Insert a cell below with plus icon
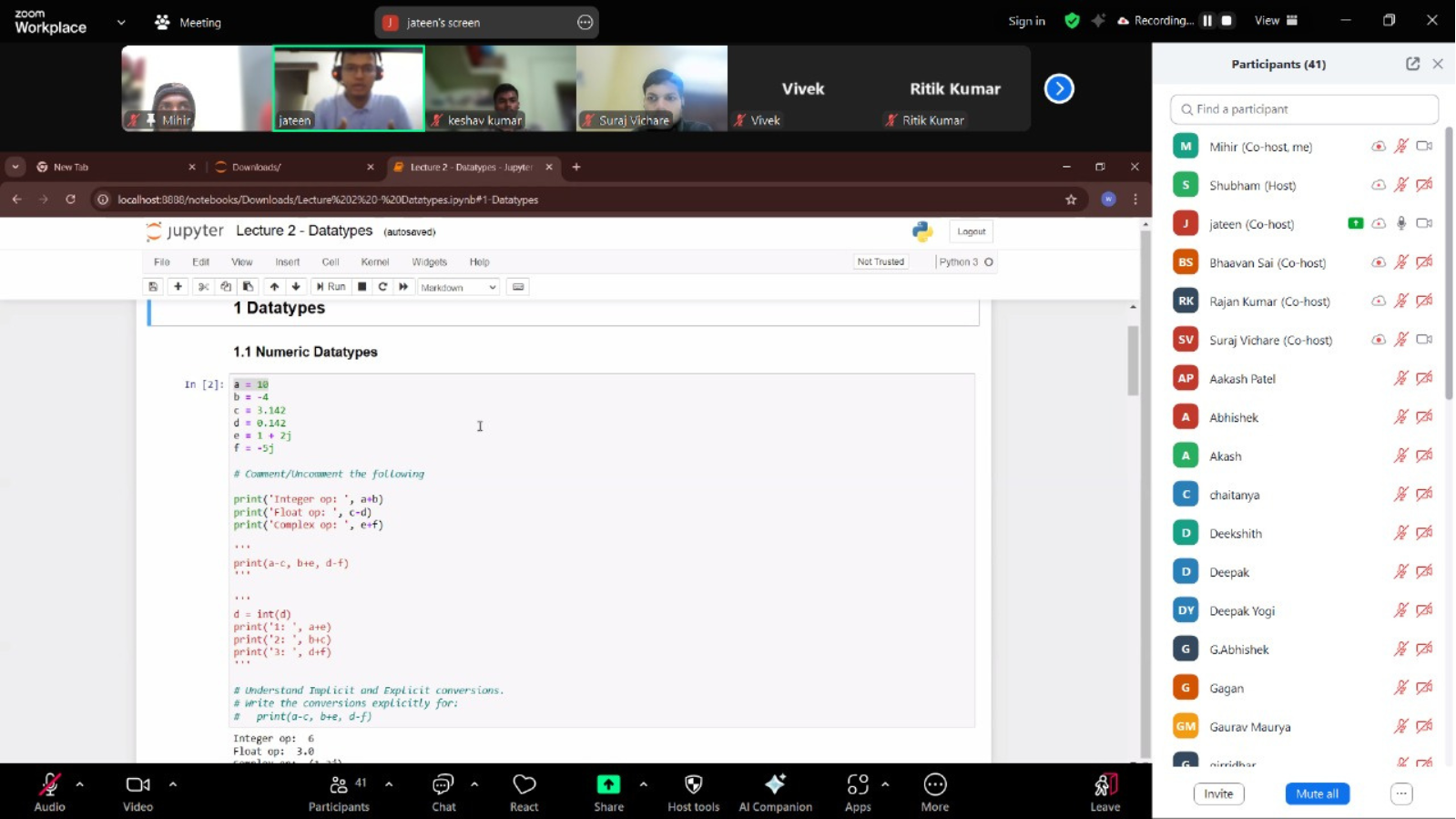 coord(178,287)
